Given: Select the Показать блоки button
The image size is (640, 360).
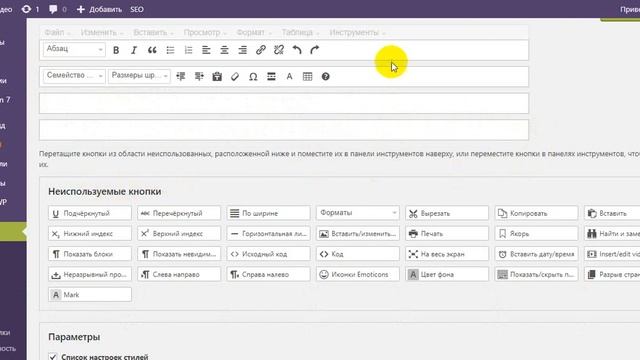Looking at the screenshot, I should pyautogui.click(x=90, y=254).
